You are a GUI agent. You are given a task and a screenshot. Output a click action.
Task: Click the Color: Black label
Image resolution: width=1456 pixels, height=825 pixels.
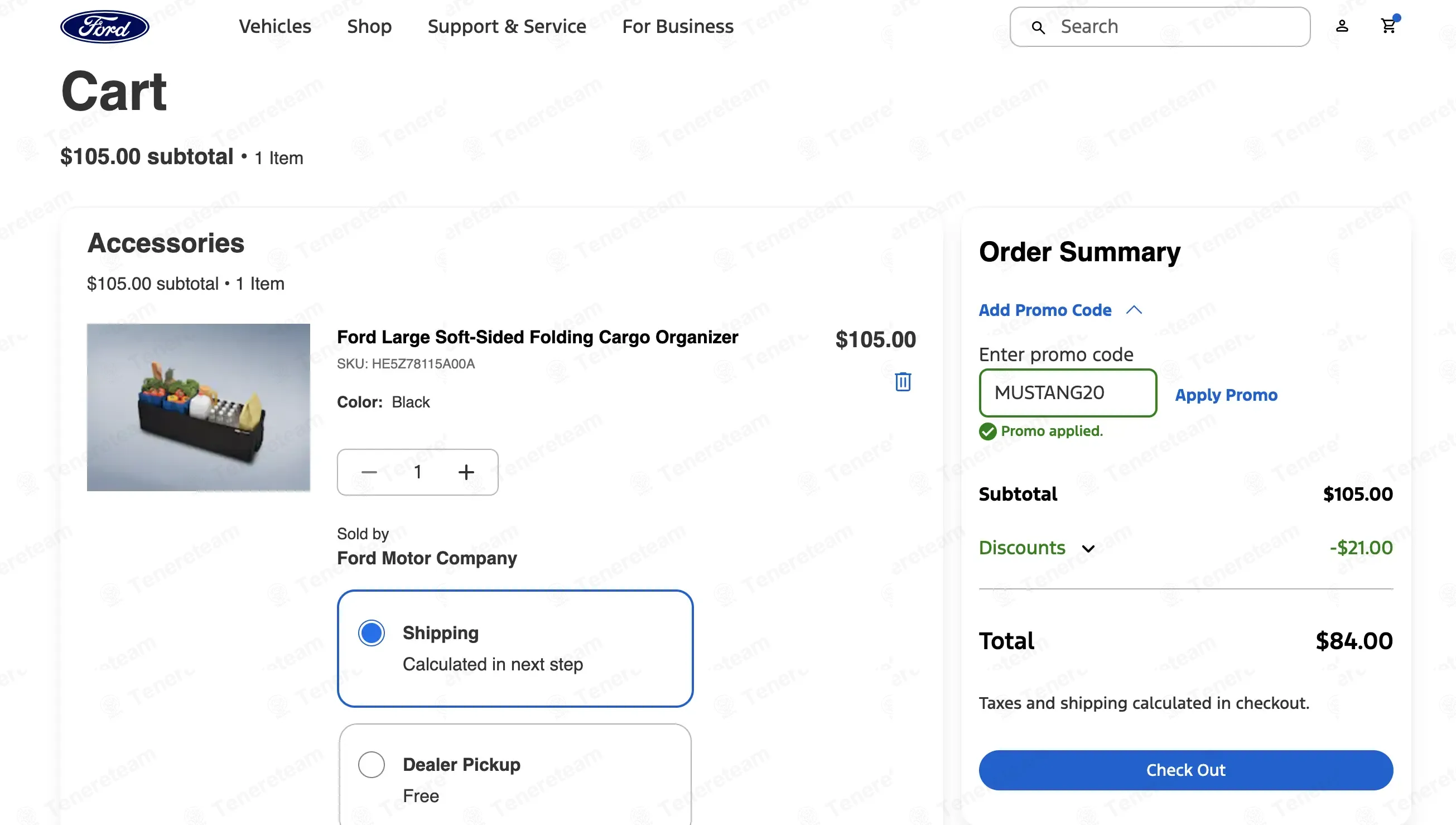pos(383,402)
